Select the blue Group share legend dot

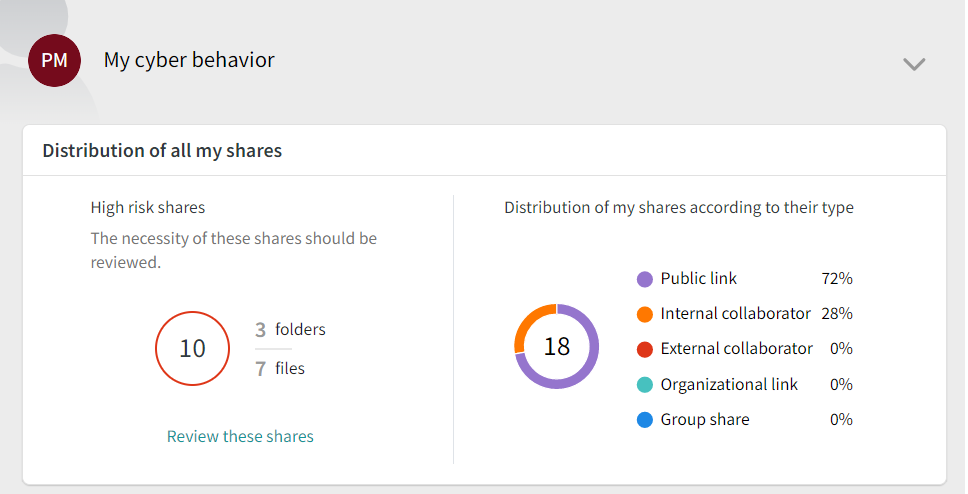click(x=645, y=420)
